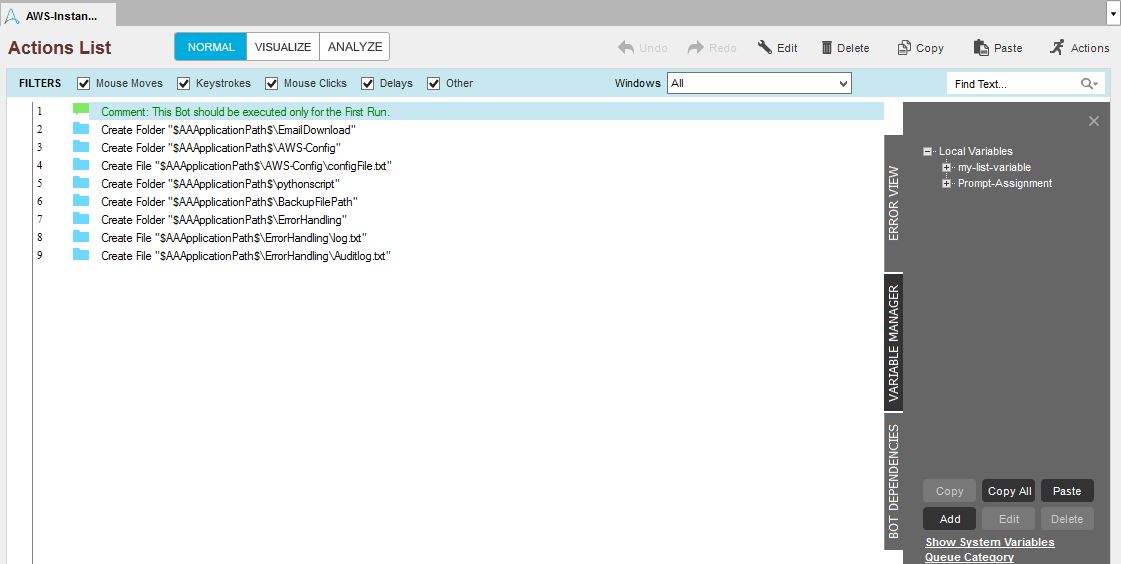Click the green comment icon on line 1

point(81,111)
